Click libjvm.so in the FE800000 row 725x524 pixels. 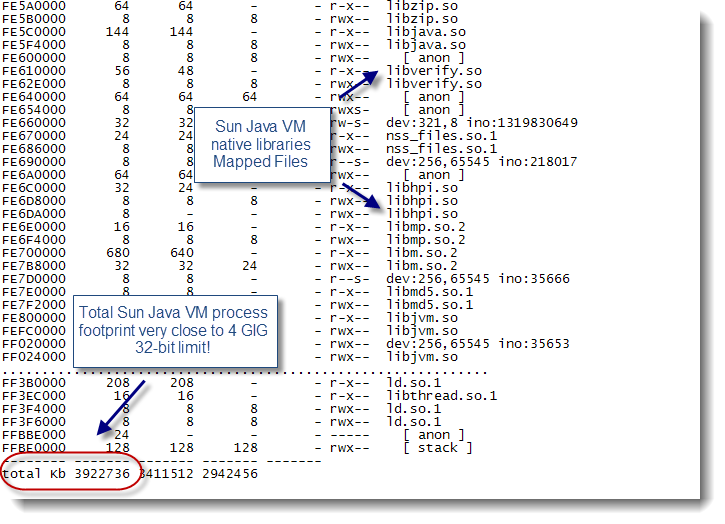click(422, 318)
